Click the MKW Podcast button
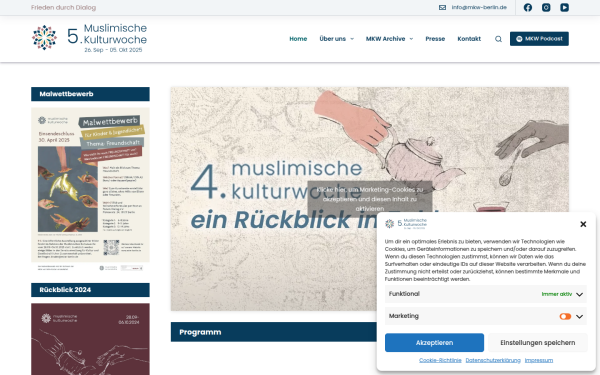The image size is (600, 375). pyautogui.click(x=539, y=39)
